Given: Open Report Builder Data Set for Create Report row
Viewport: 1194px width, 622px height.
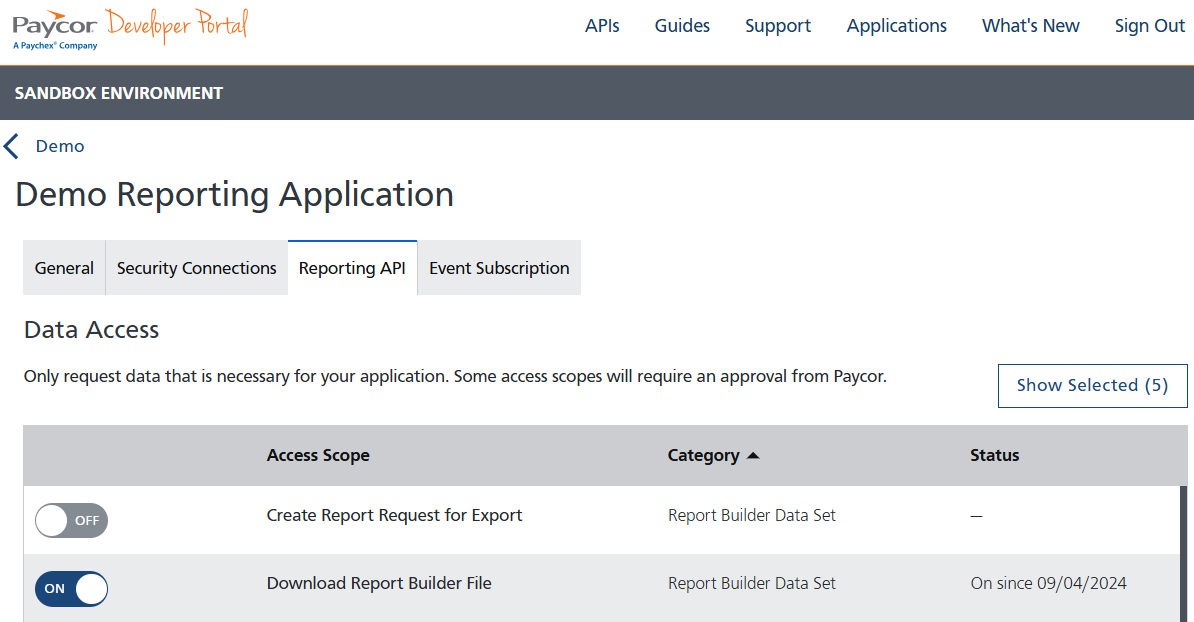Looking at the screenshot, I should 751,514.
